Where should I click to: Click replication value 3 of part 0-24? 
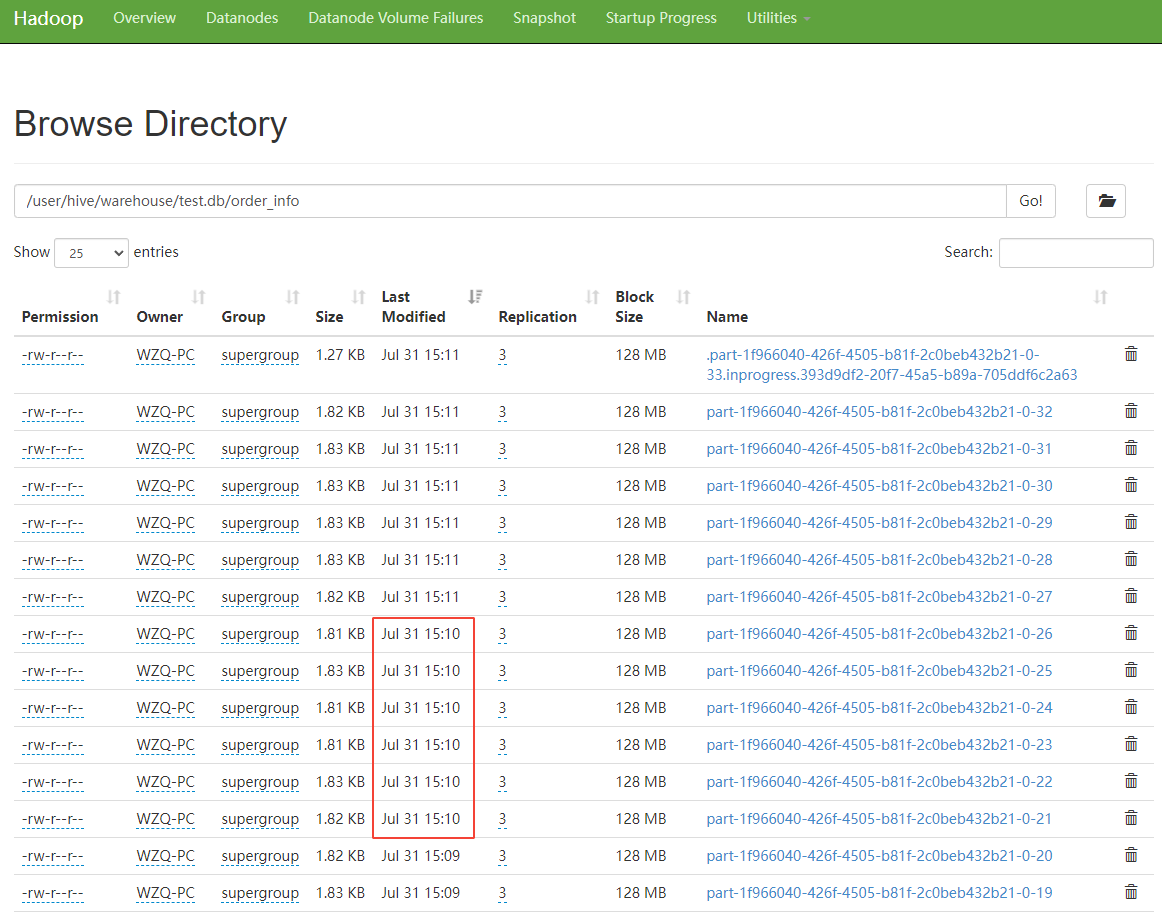pyautogui.click(x=502, y=708)
